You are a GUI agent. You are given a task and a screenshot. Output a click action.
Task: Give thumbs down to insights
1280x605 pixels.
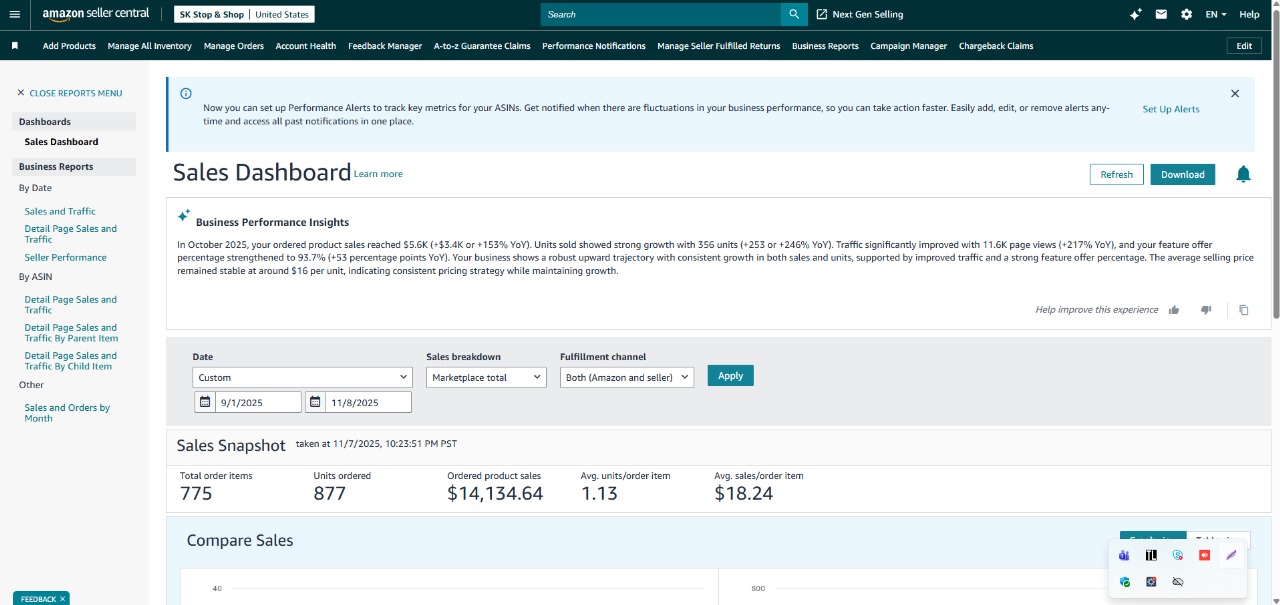pyautogui.click(x=1206, y=310)
